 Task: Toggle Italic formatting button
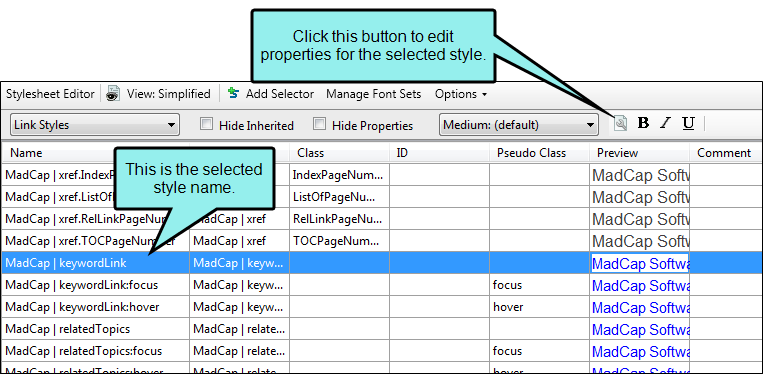[x=665, y=124]
